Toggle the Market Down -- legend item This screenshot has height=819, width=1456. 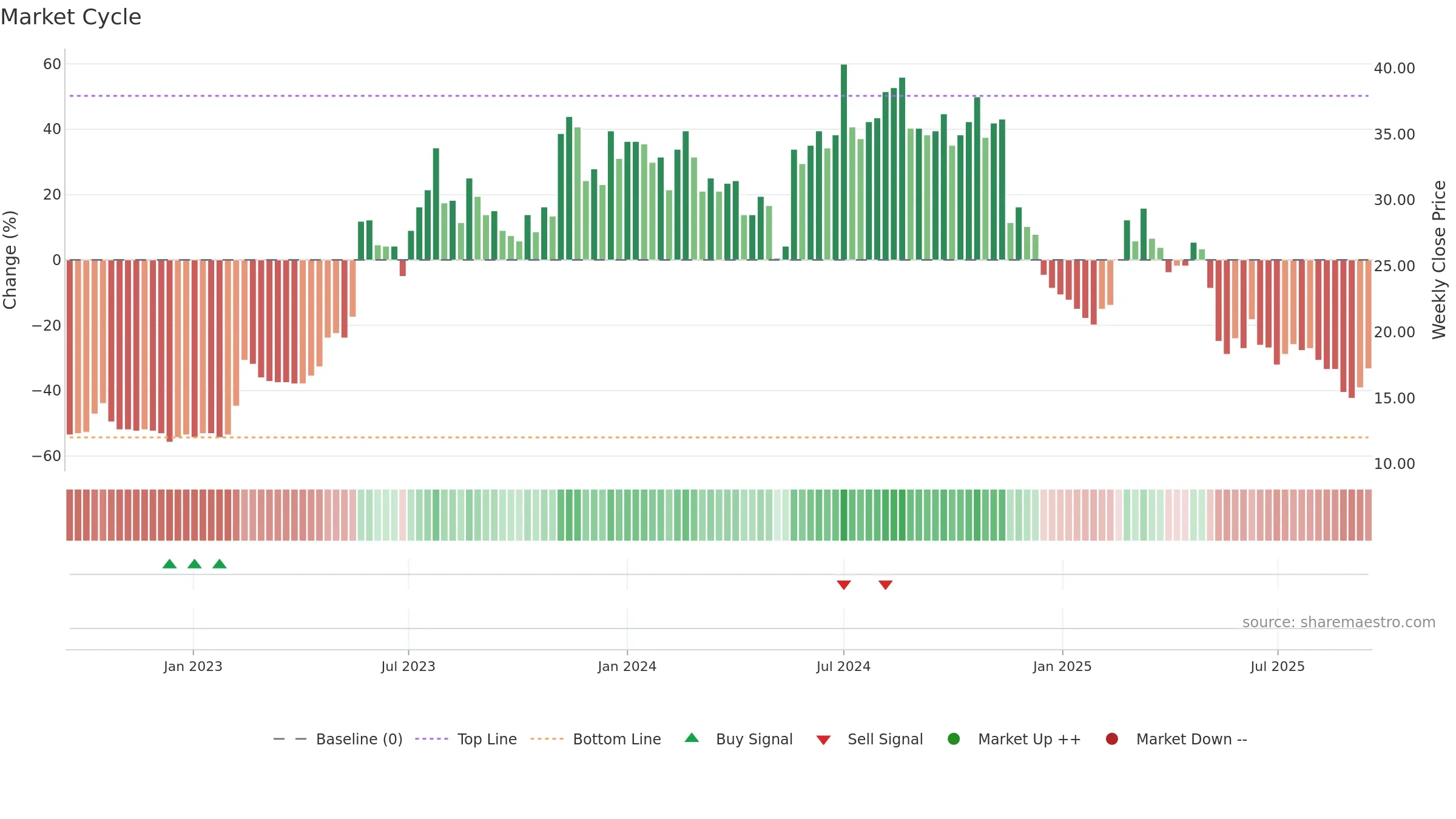[1176, 739]
